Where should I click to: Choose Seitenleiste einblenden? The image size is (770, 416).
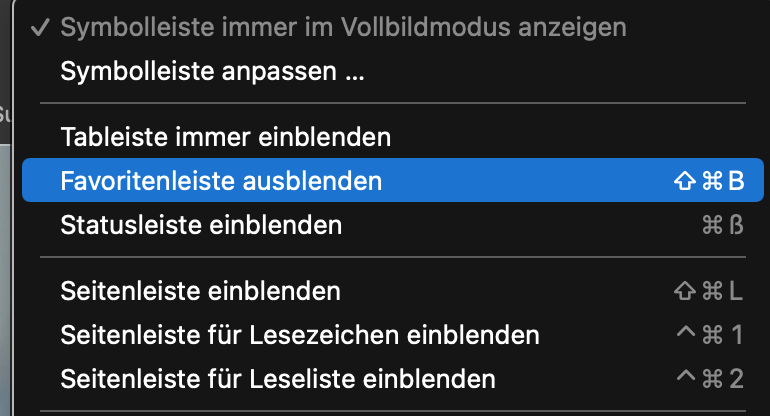pyautogui.click(x=201, y=291)
